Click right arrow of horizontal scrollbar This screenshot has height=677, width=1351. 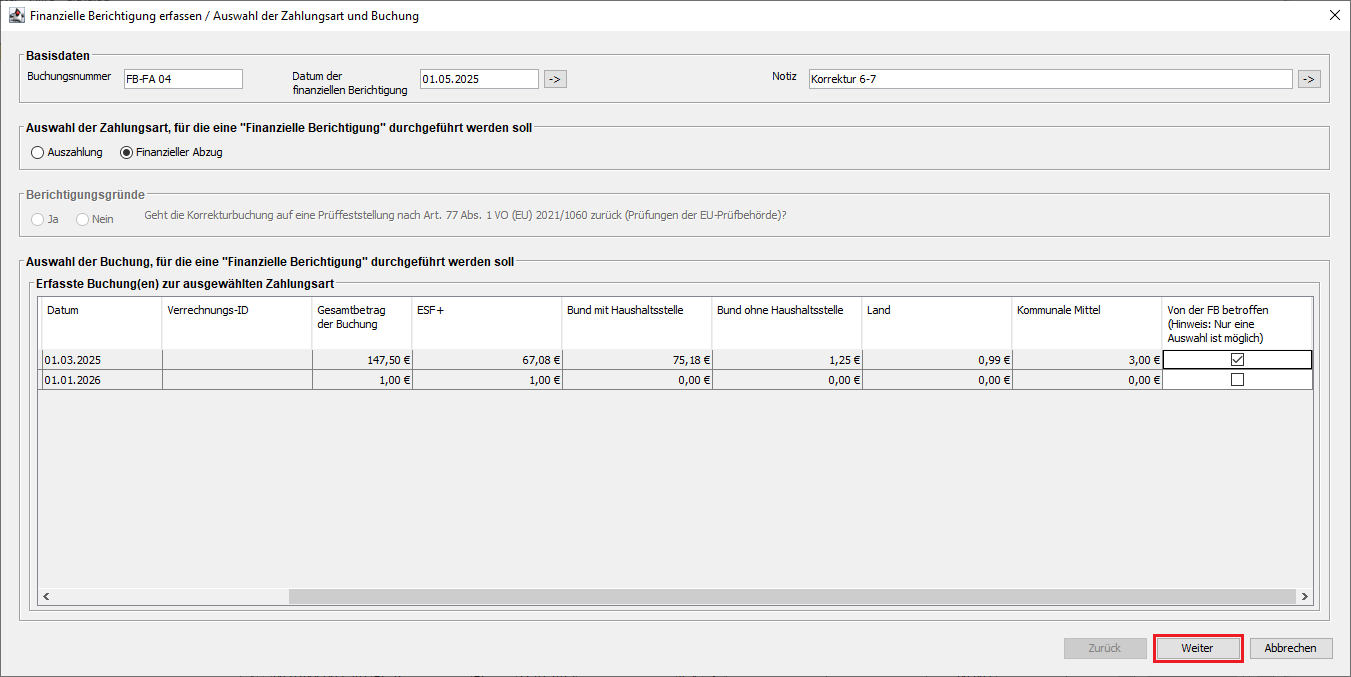point(1304,597)
